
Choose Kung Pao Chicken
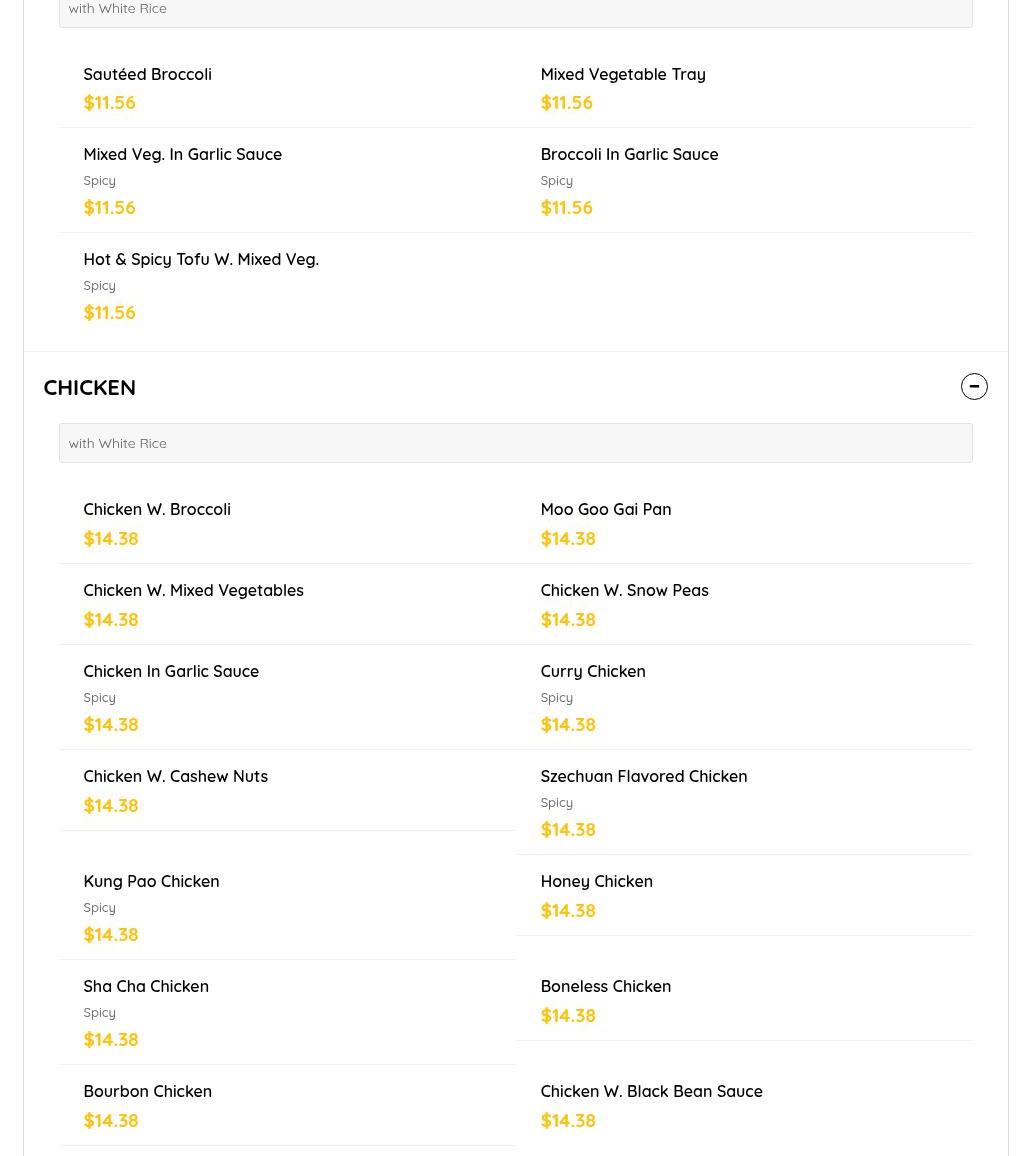[x=151, y=882]
